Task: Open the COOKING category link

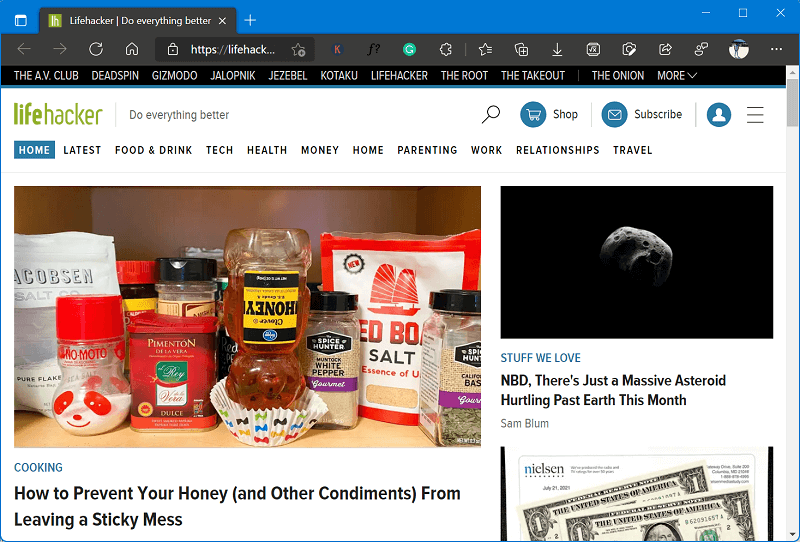Action: tap(38, 467)
